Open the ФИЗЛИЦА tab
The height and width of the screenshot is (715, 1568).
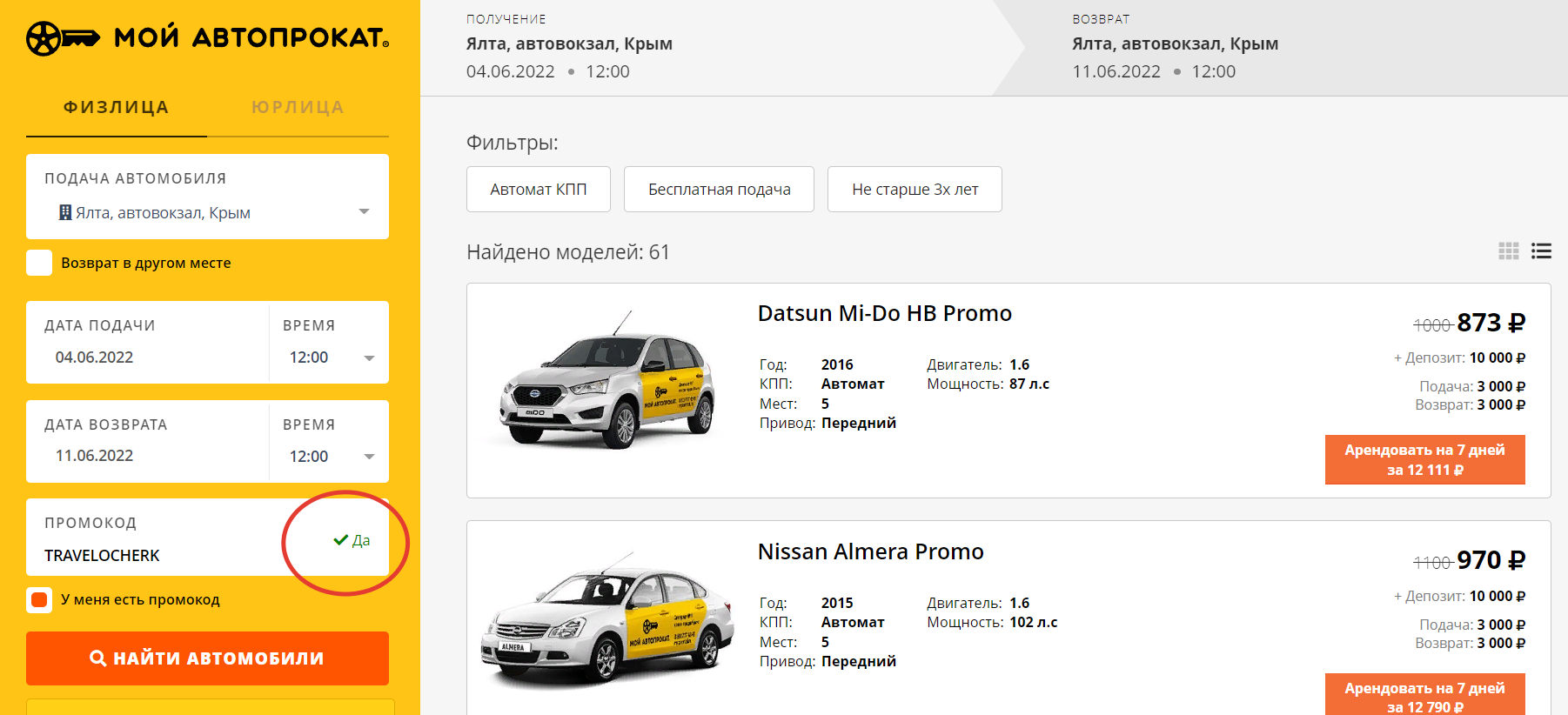(x=117, y=107)
